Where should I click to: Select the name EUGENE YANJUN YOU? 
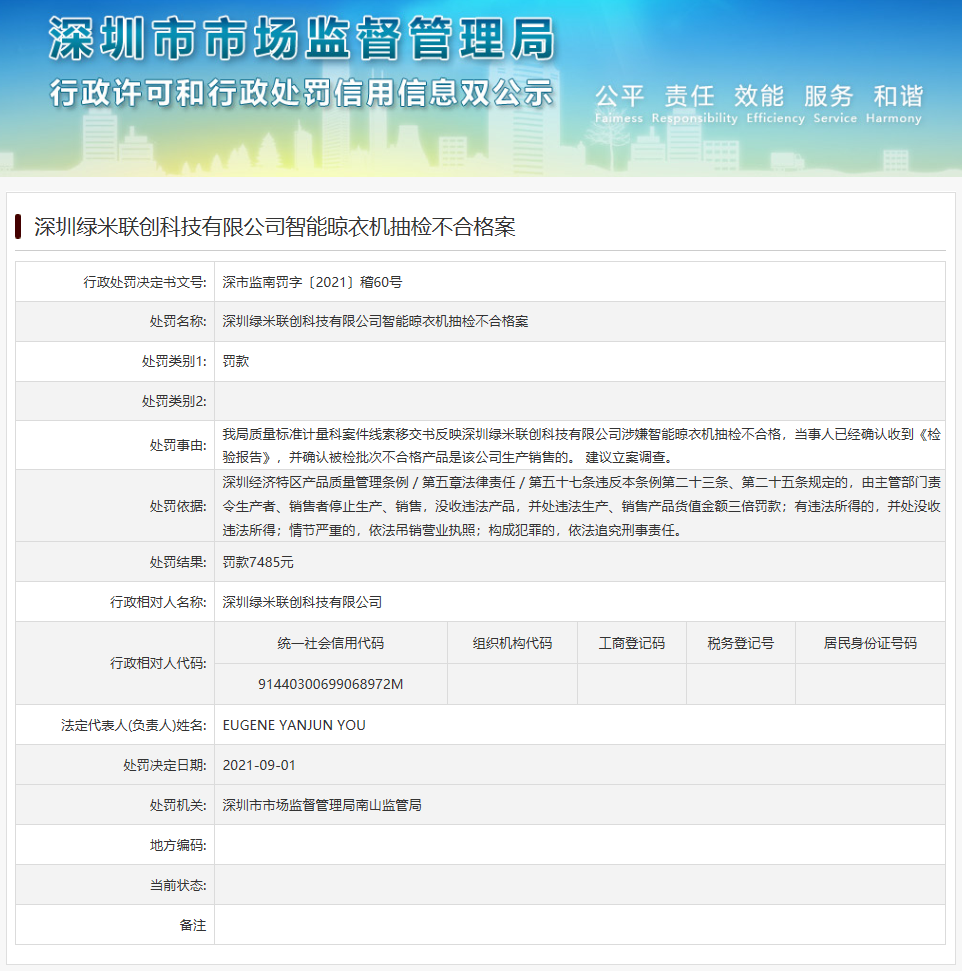click(x=294, y=725)
